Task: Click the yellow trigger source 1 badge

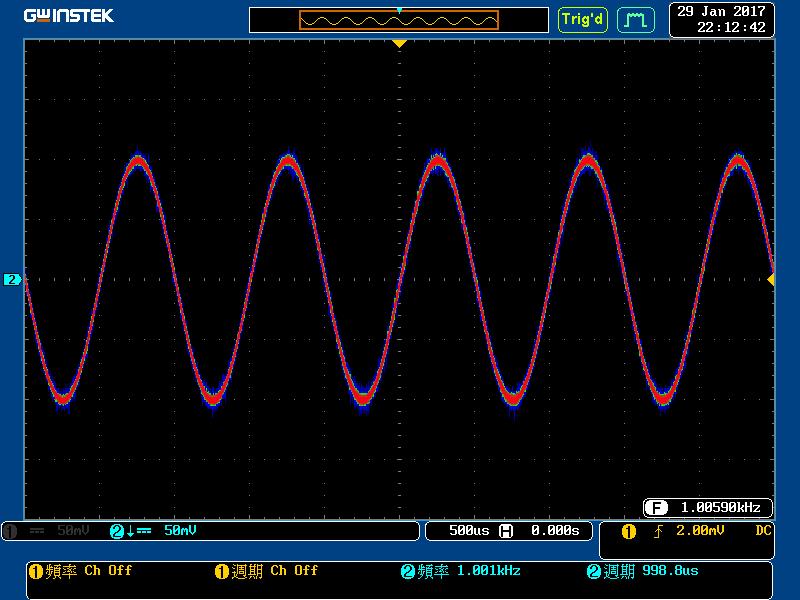Action: (629, 532)
